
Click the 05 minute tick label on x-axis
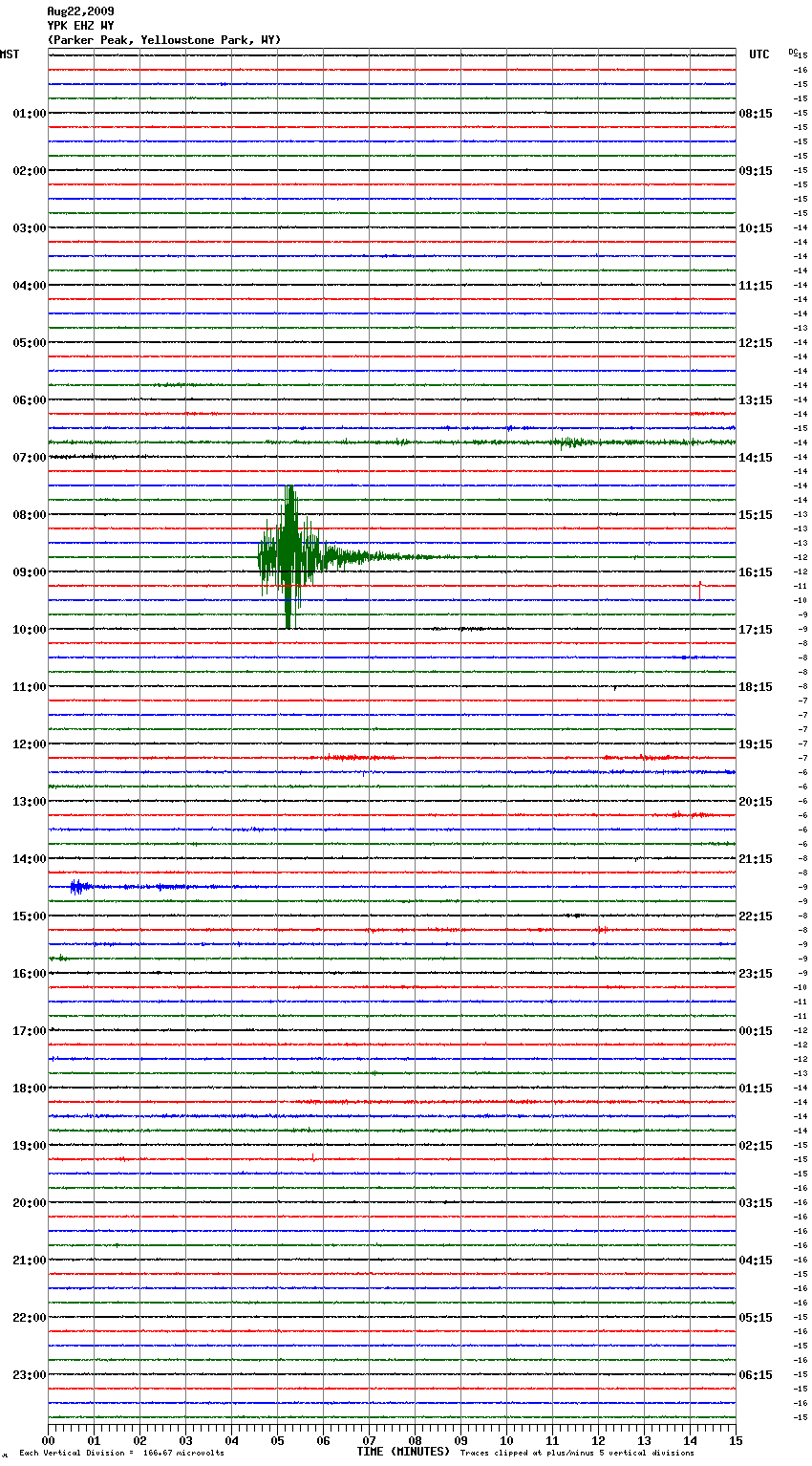tap(277, 1440)
